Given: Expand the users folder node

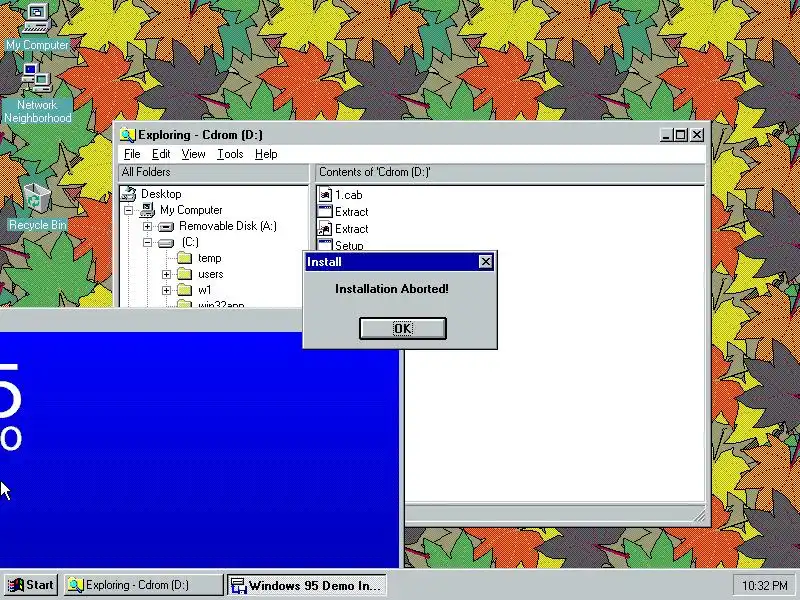Looking at the screenshot, I should [166, 274].
